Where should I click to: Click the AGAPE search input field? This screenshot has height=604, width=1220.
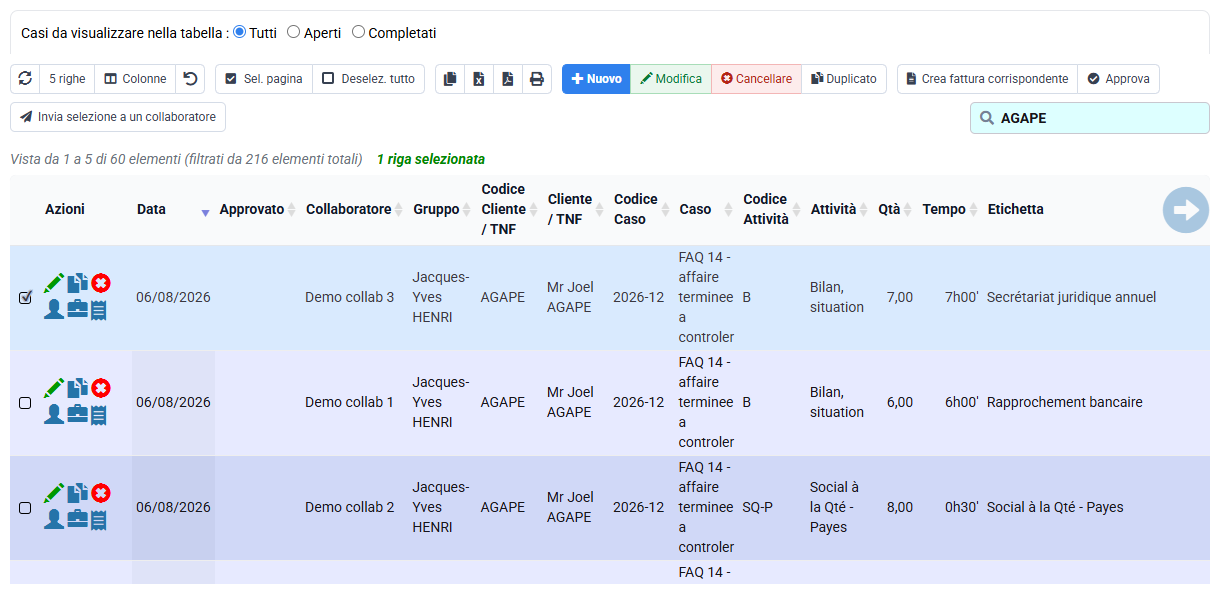coord(1090,118)
